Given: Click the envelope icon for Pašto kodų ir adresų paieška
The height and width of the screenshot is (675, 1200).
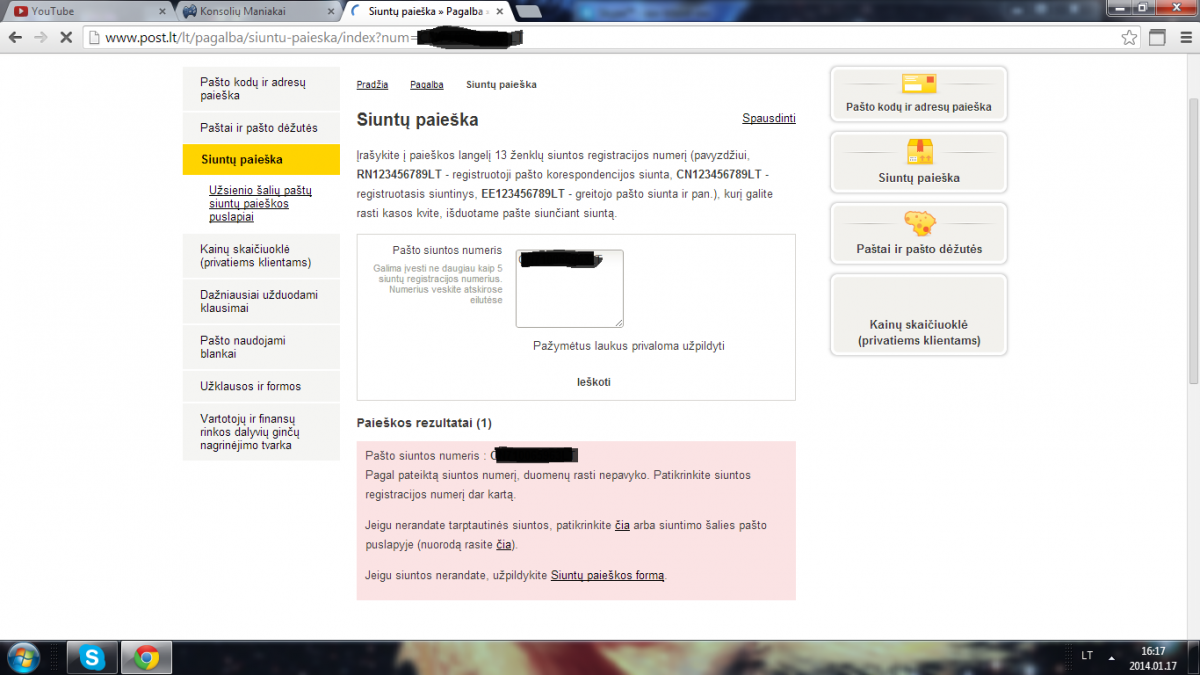Looking at the screenshot, I should [x=918, y=84].
